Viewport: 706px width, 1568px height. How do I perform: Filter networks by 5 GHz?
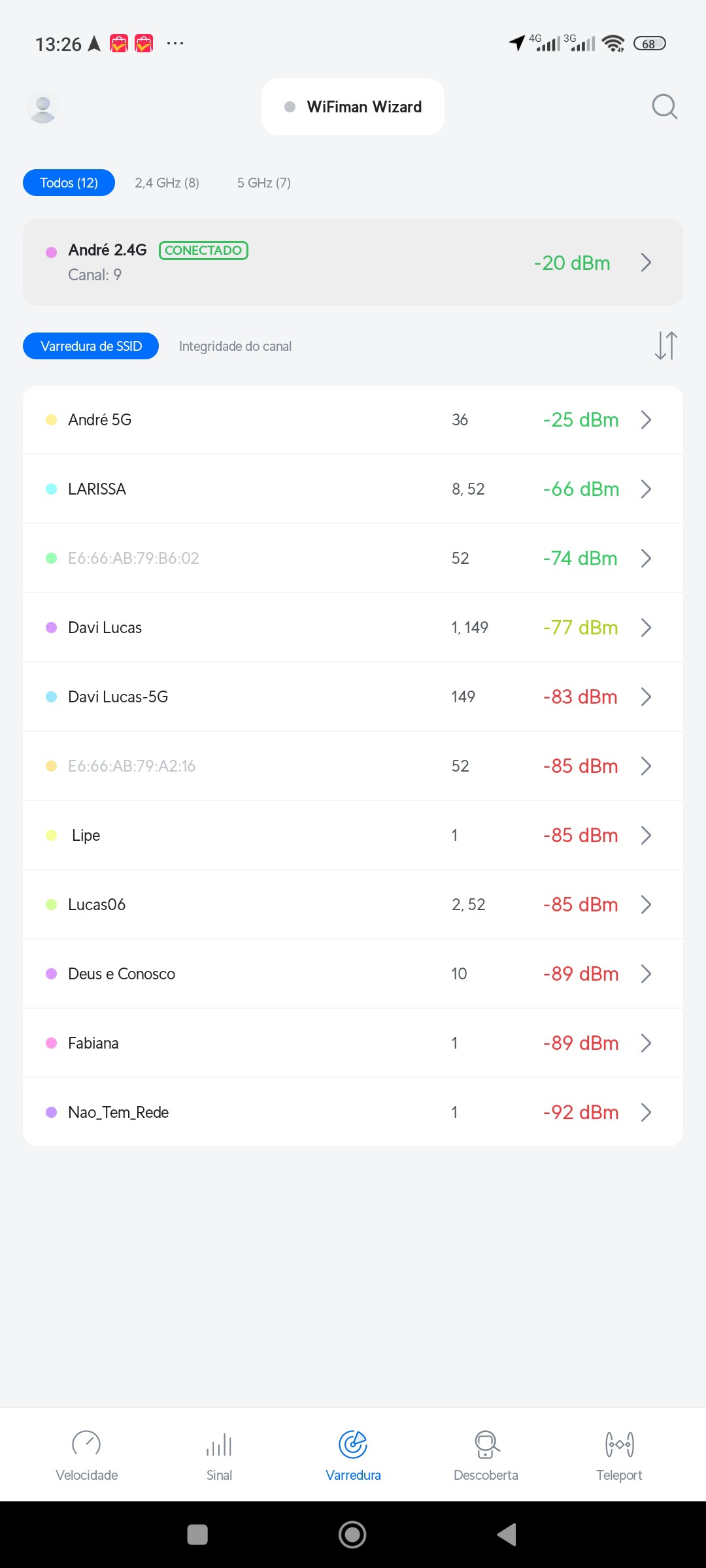pyautogui.click(x=263, y=183)
